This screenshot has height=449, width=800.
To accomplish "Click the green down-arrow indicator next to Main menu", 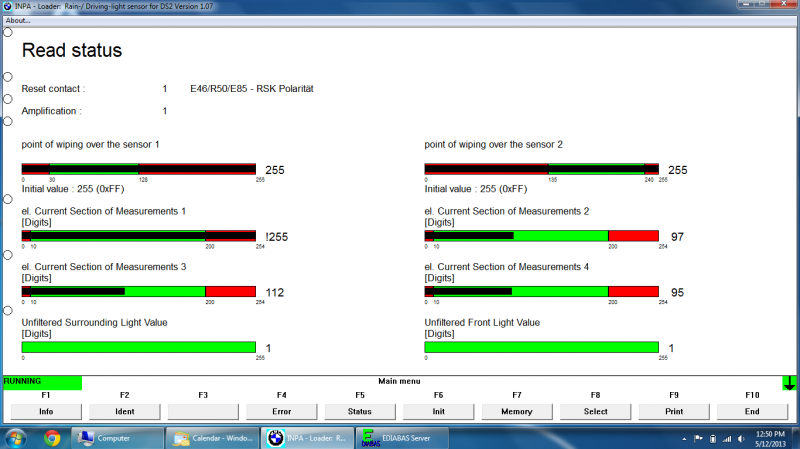I will coord(789,383).
